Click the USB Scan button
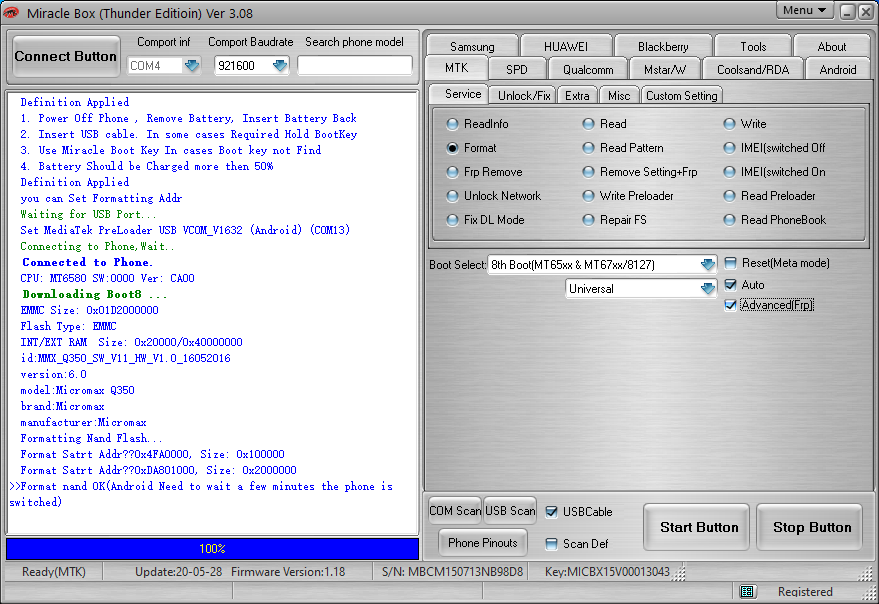This screenshot has height=604, width=879. pos(510,511)
